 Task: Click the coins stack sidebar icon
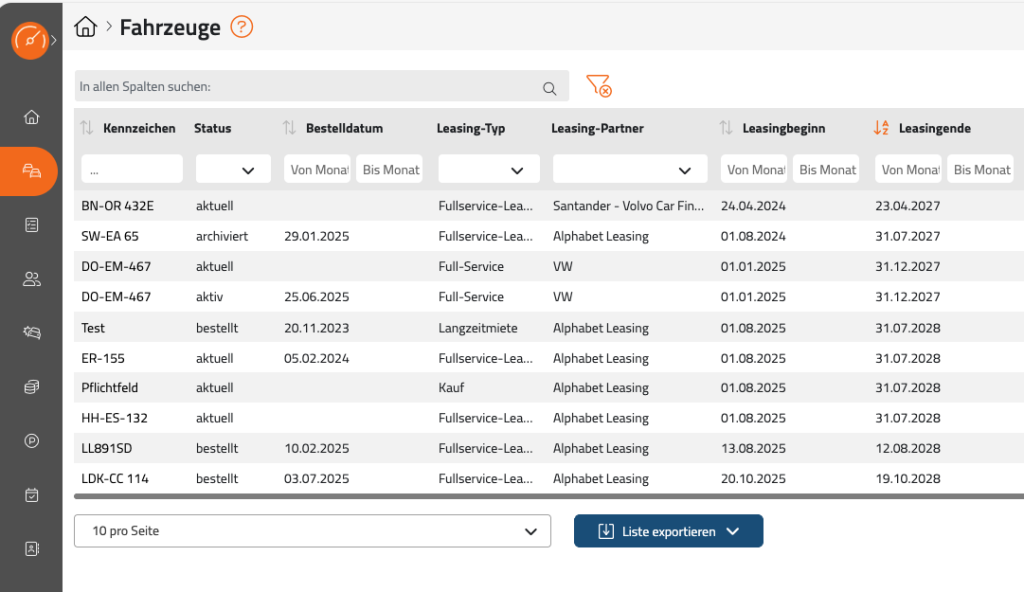click(x=31, y=387)
